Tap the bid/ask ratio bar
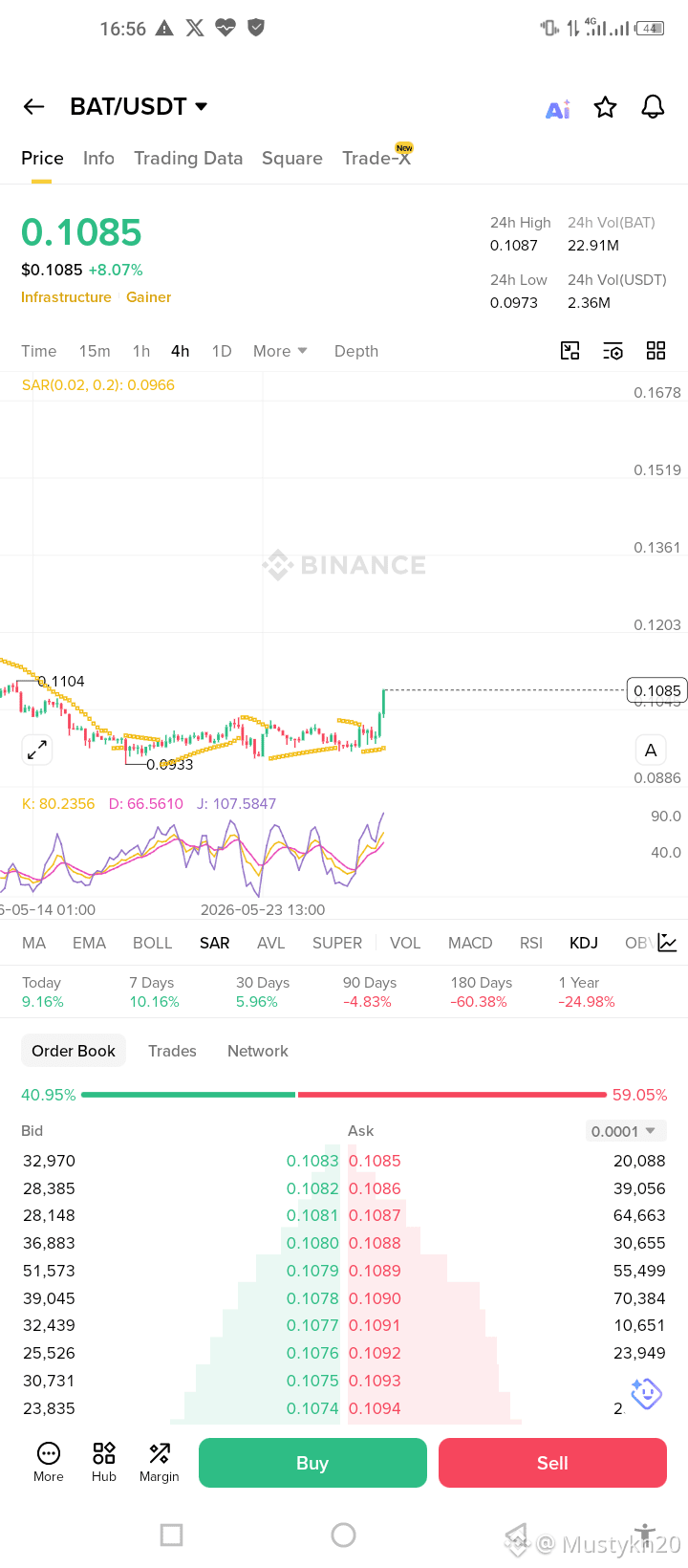The height and width of the screenshot is (1568, 688). click(x=344, y=1095)
